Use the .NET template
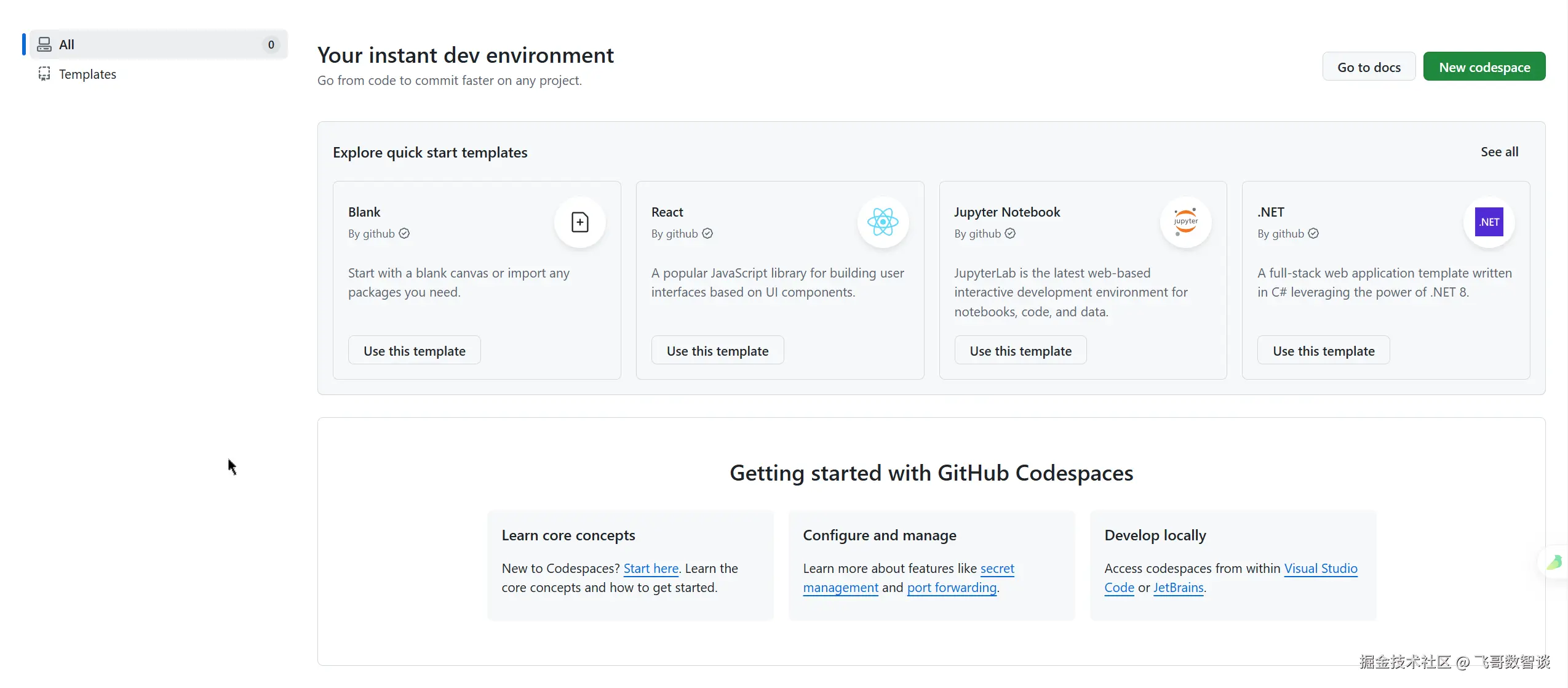 pos(1323,351)
